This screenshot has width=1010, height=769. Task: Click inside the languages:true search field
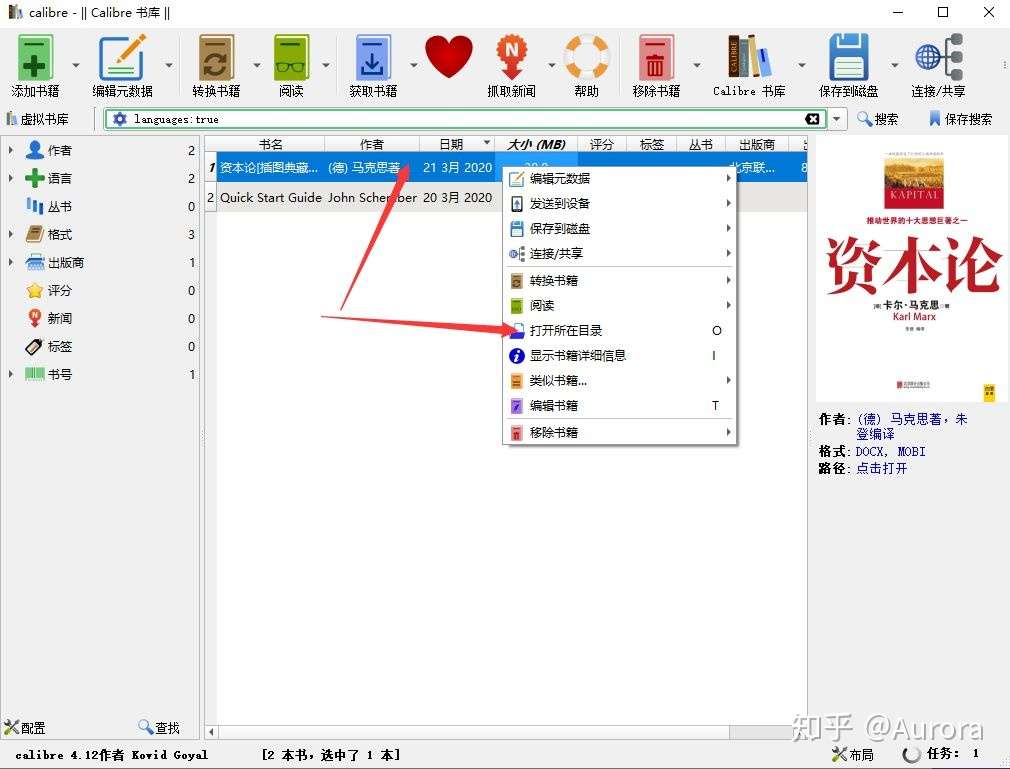[464, 119]
